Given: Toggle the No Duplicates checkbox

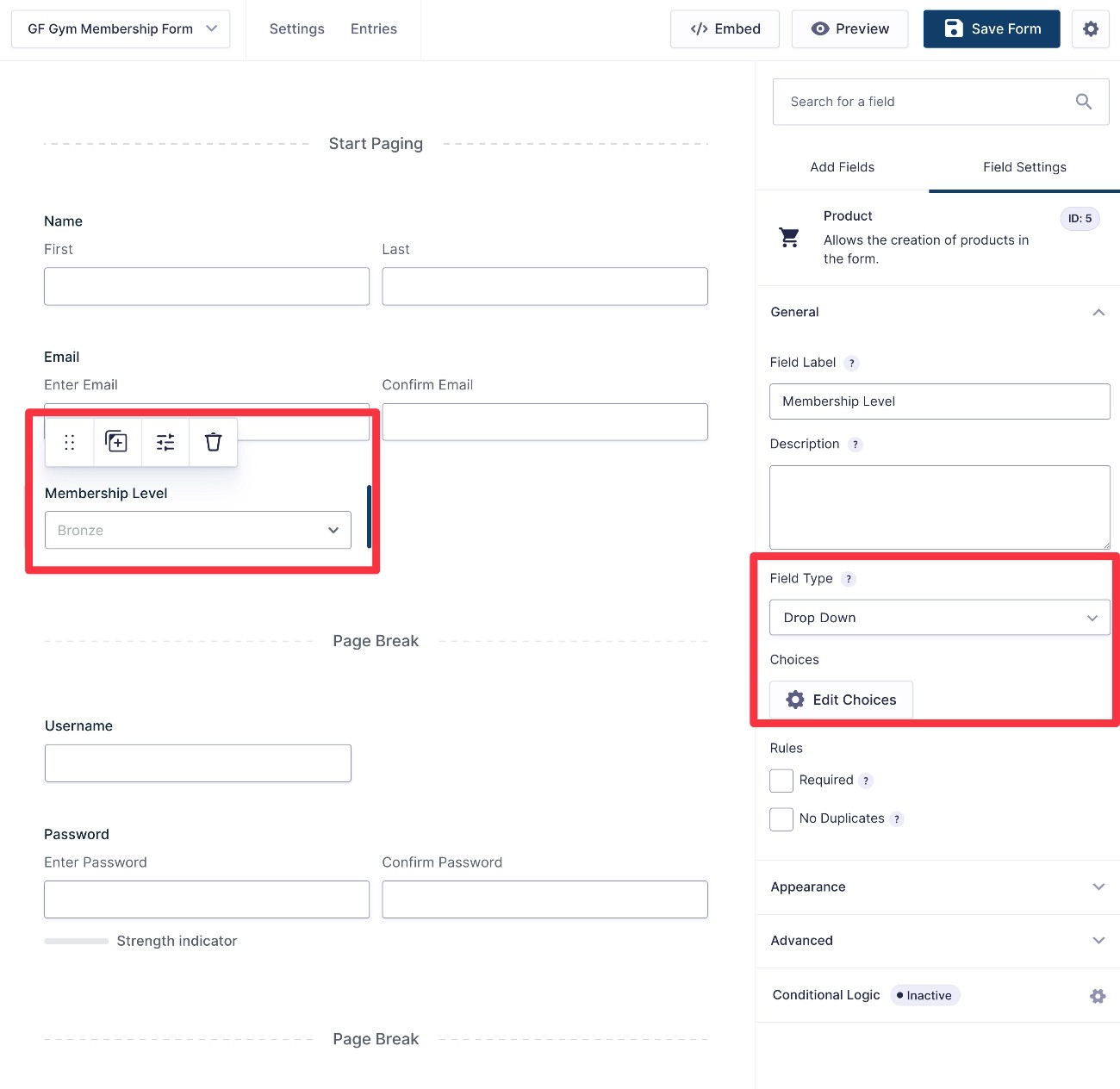Looking at the screenshot, I should pyautogui.click(x=781, y=818).
